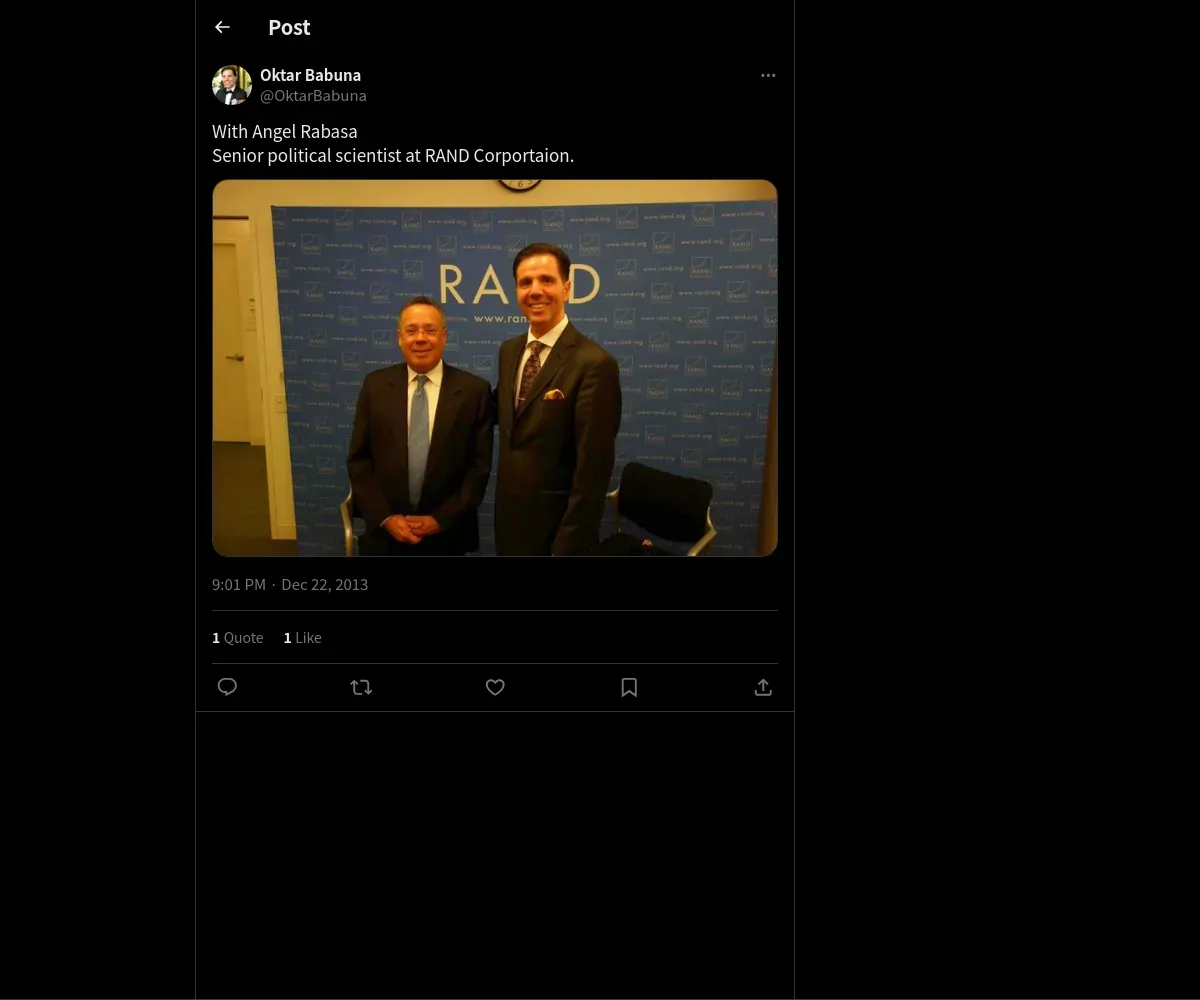
Task: Click the reply speech bubble icon
Action: click(x=227, y=687)
